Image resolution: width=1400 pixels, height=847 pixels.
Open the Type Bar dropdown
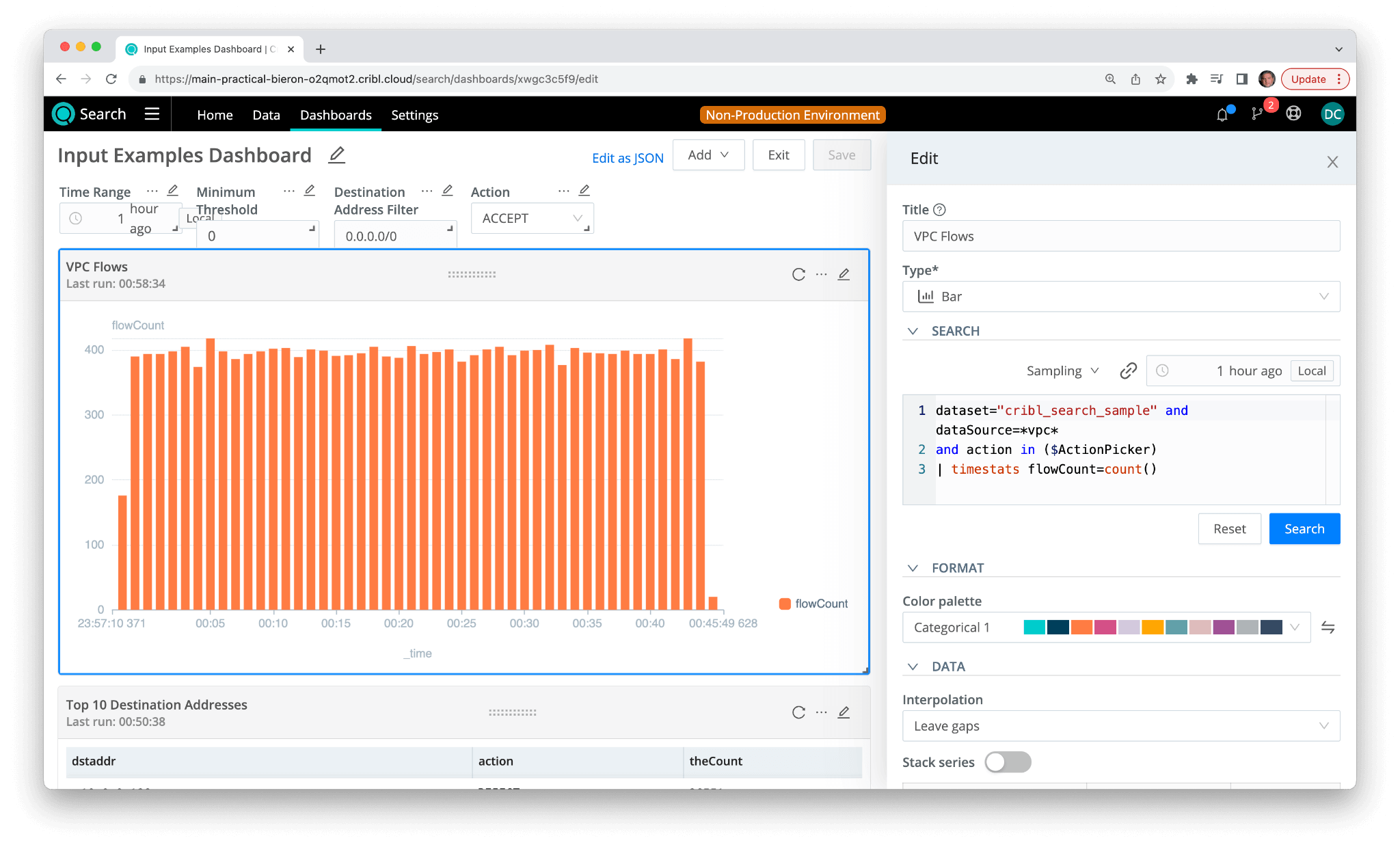tap(1120, 297)
